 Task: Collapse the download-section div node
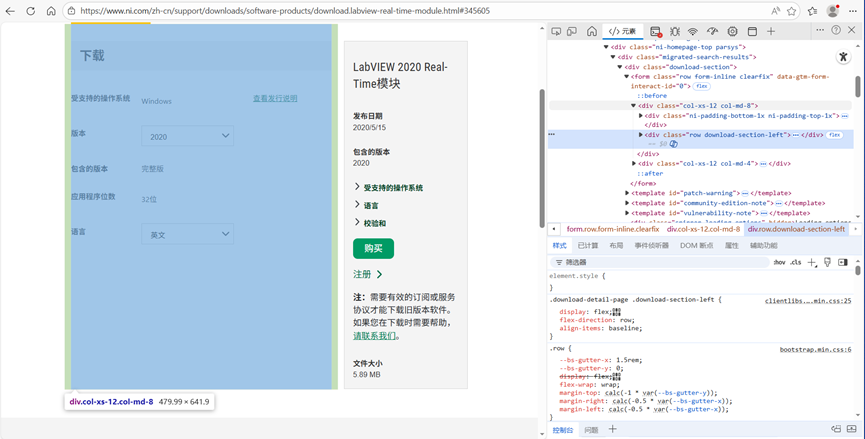coord(620,67)
